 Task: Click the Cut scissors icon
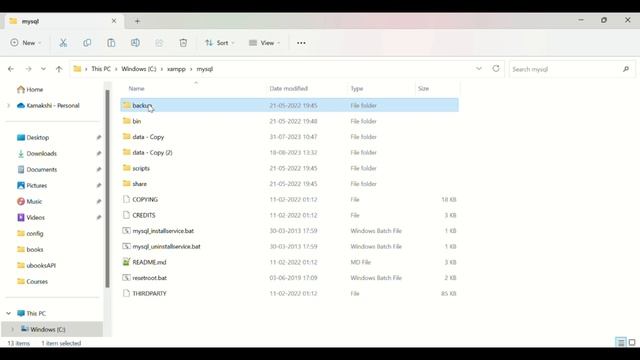coord(63,43)
